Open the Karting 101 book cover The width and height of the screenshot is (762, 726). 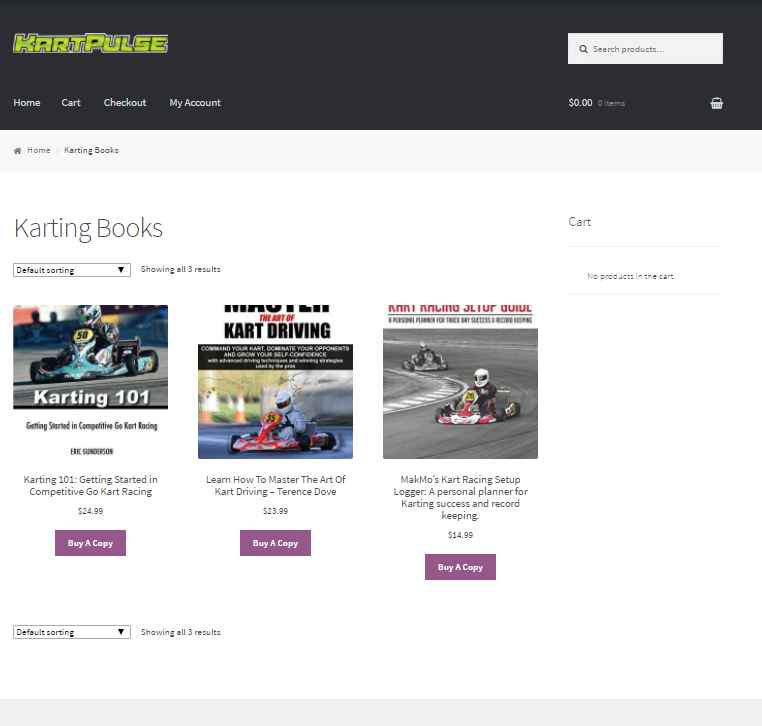(x=90, y=381)
